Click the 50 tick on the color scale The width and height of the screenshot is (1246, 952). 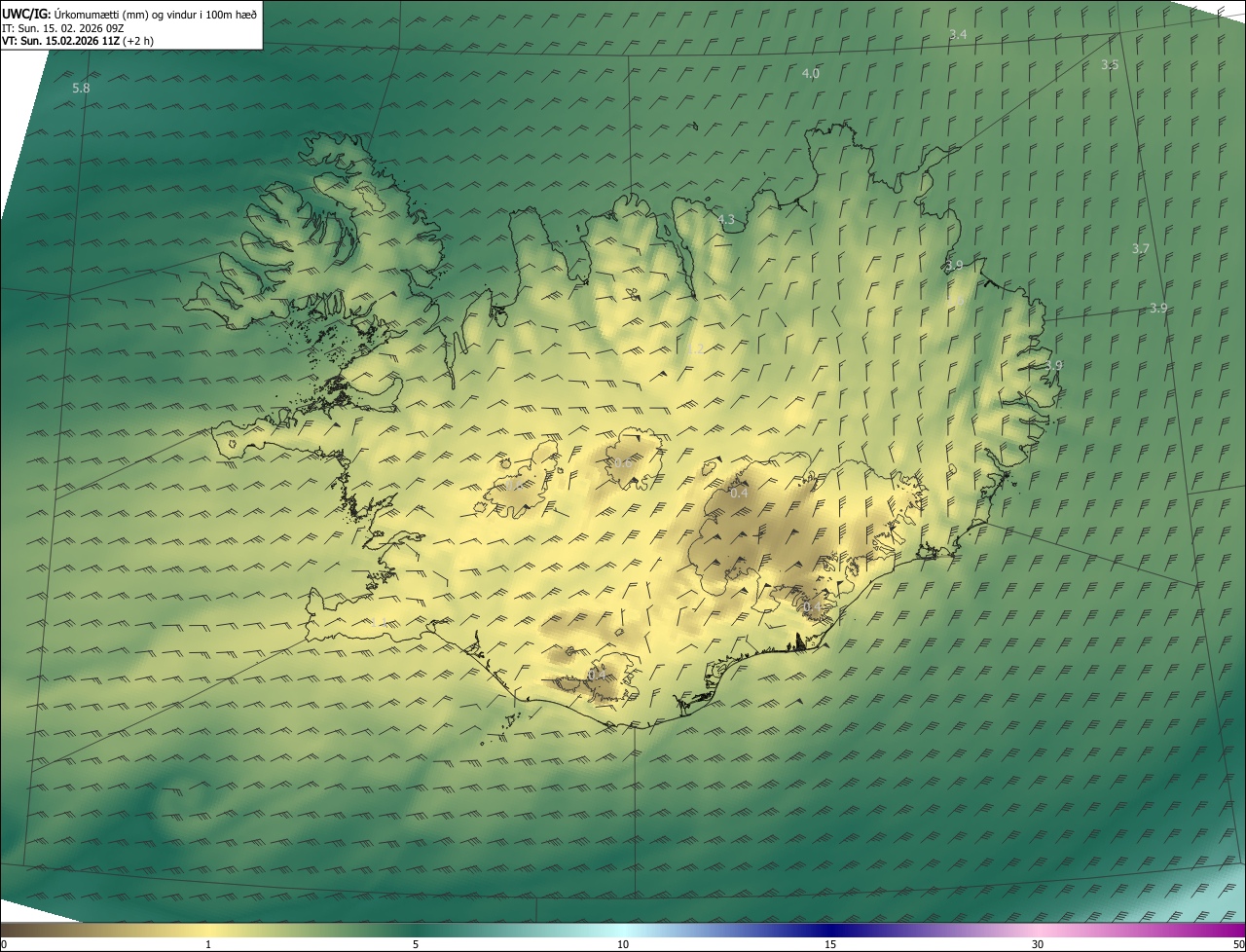(1238, 944)
